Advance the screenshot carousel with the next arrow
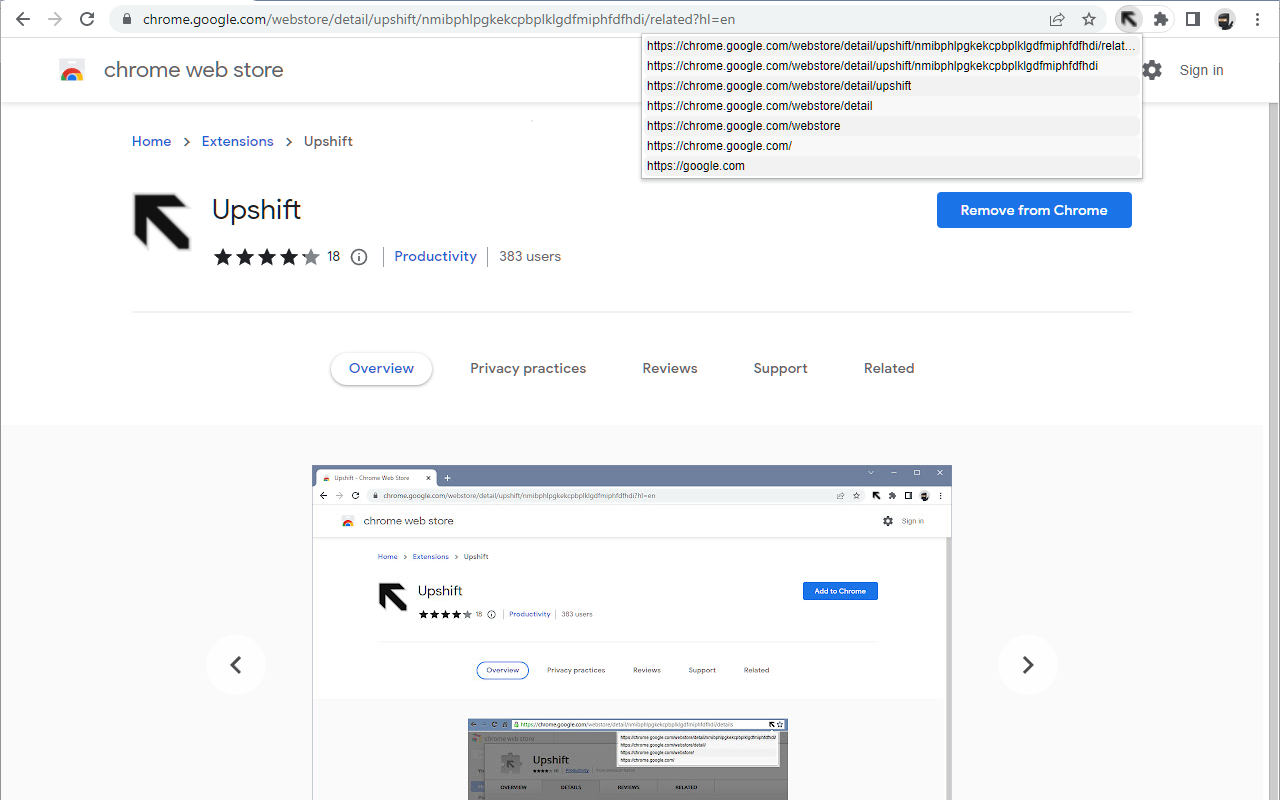 pos(1028,665)
